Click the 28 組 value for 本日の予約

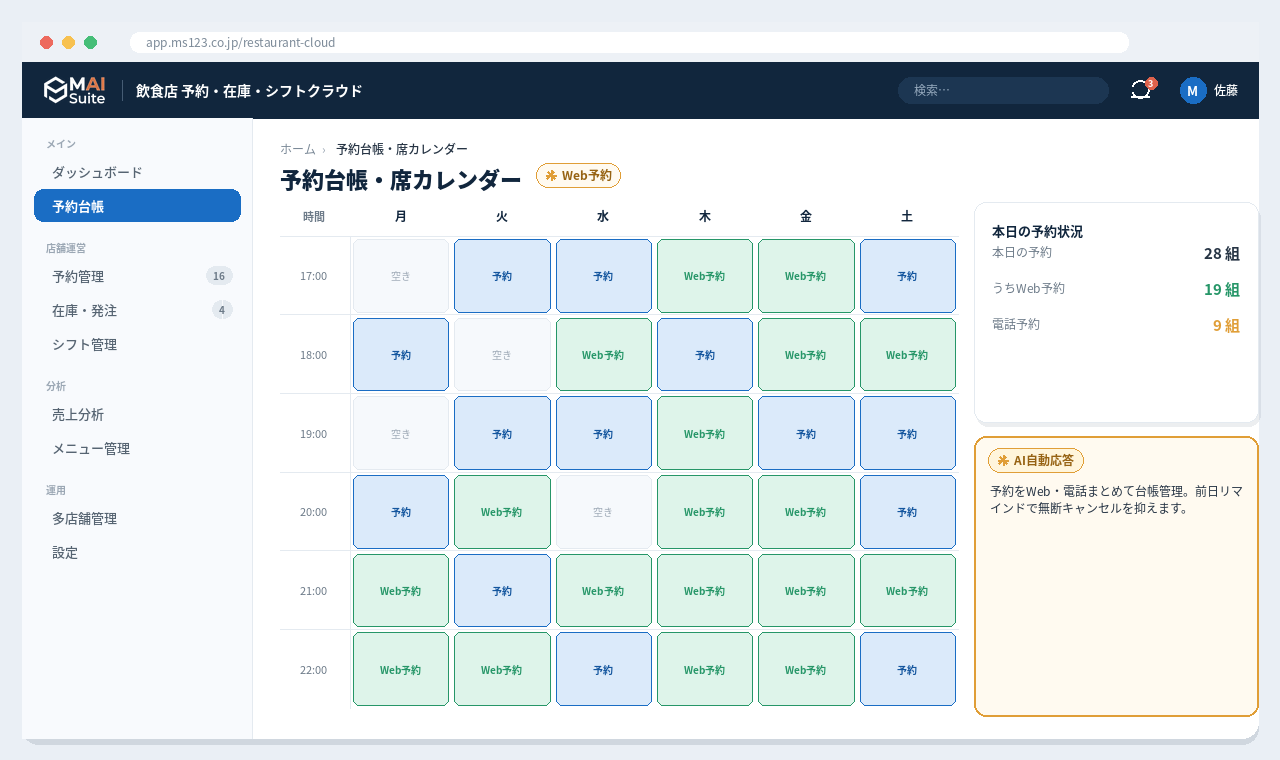(x=1222, y=253)
